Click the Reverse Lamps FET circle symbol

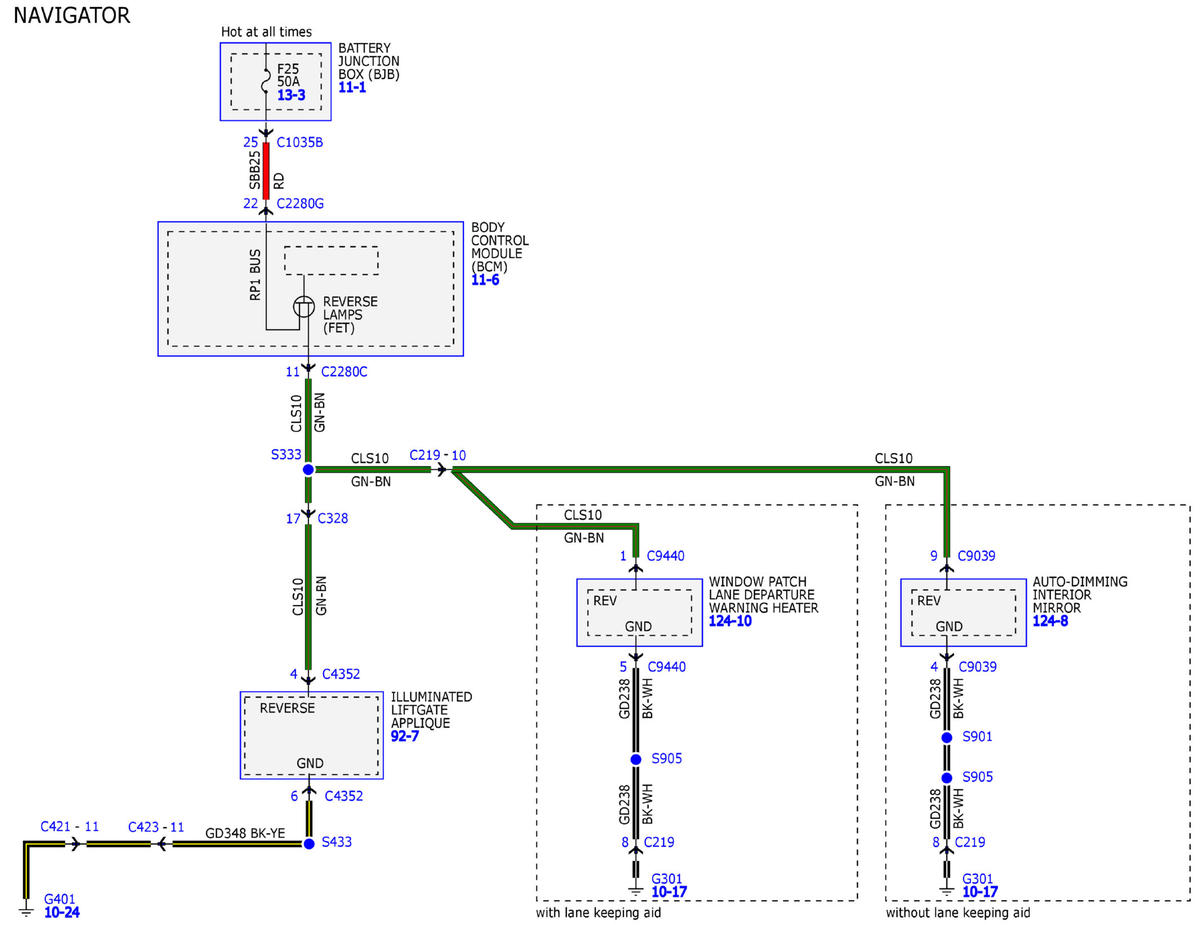point(305,308)
